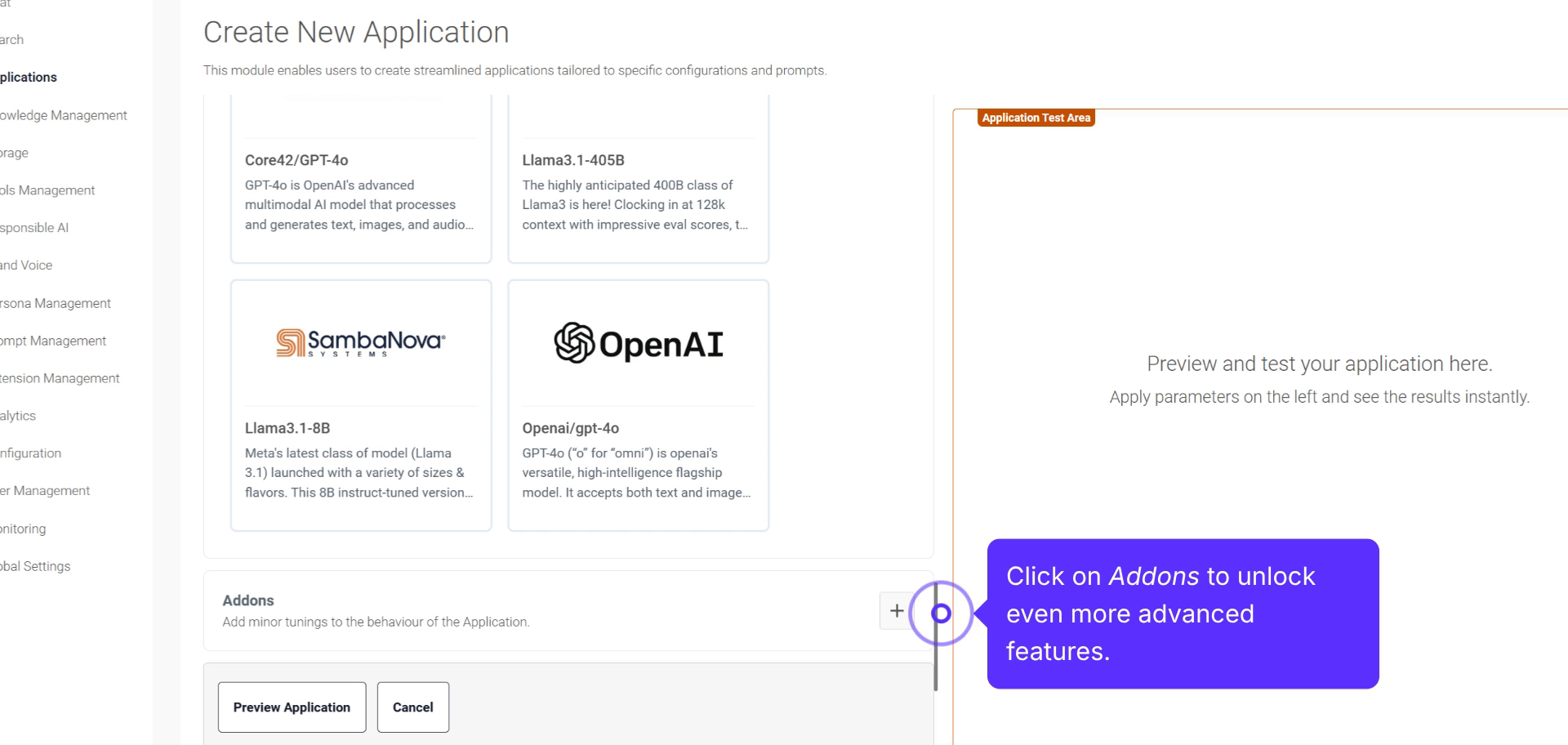
Task: Choose the Llama3.1-8B model title
Action: 287,428
